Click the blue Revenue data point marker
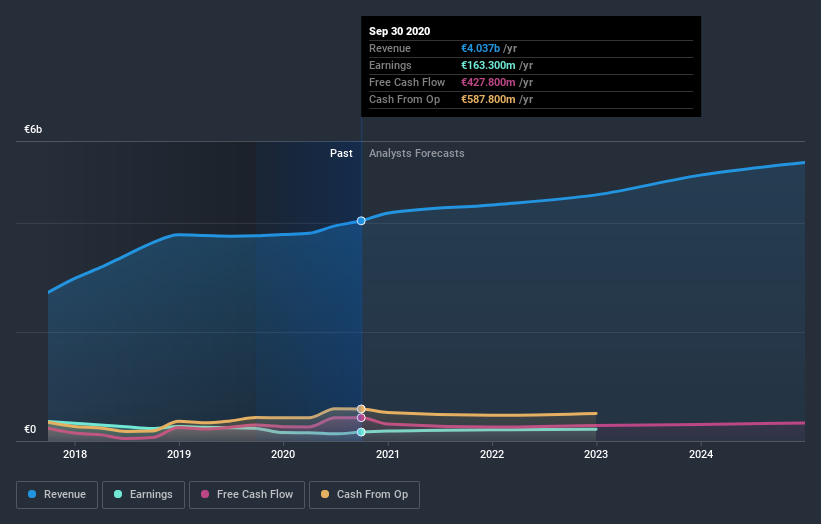 coord(361,221)
